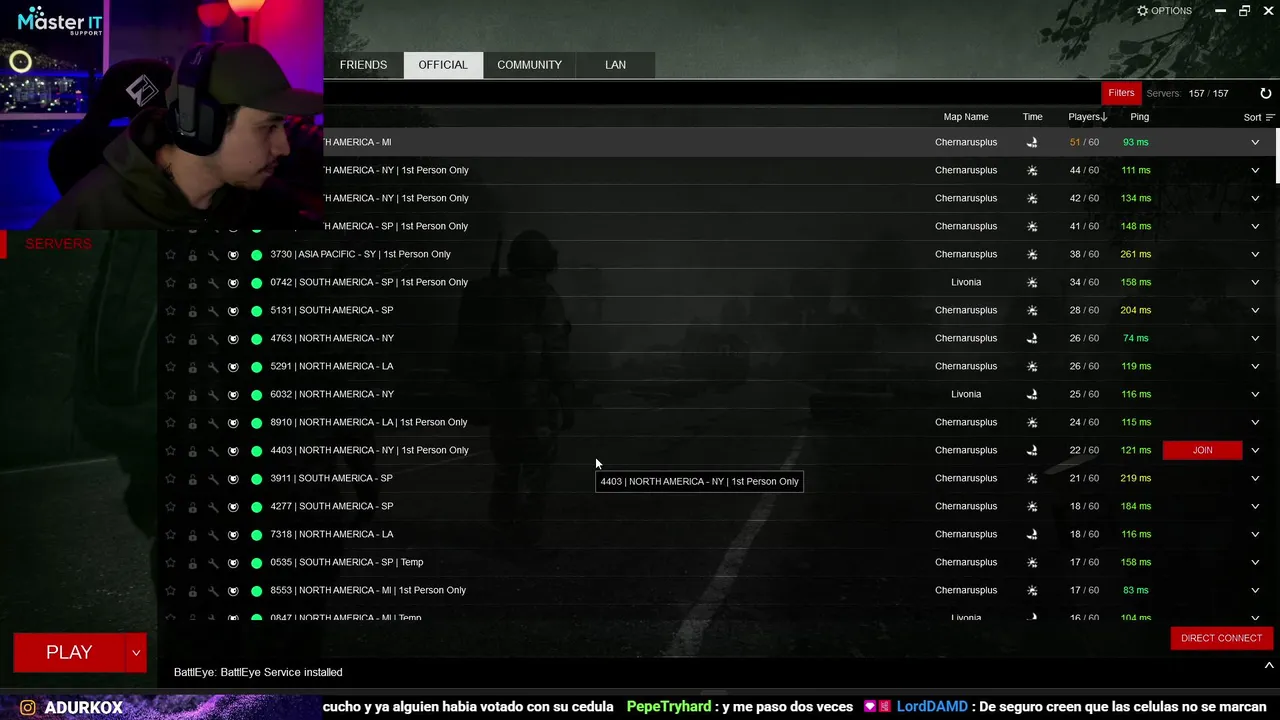1280x720 pixels.
Task: Toggle favorite star for server 7318
Action: 170,534
